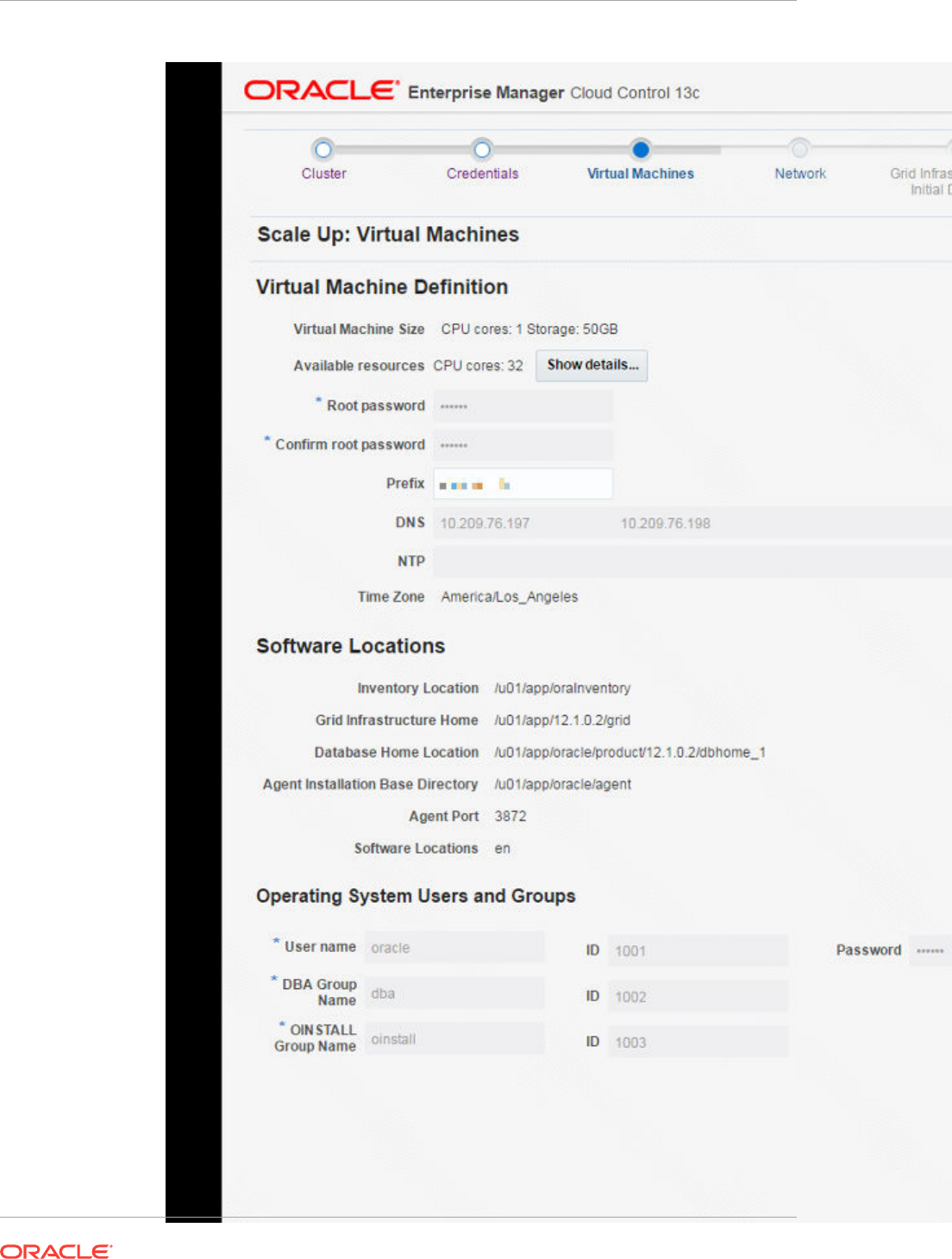Screen dimensions: 952x1259
Task: Select the Virtual Machines step label
Action: click(x=641, y=173)
